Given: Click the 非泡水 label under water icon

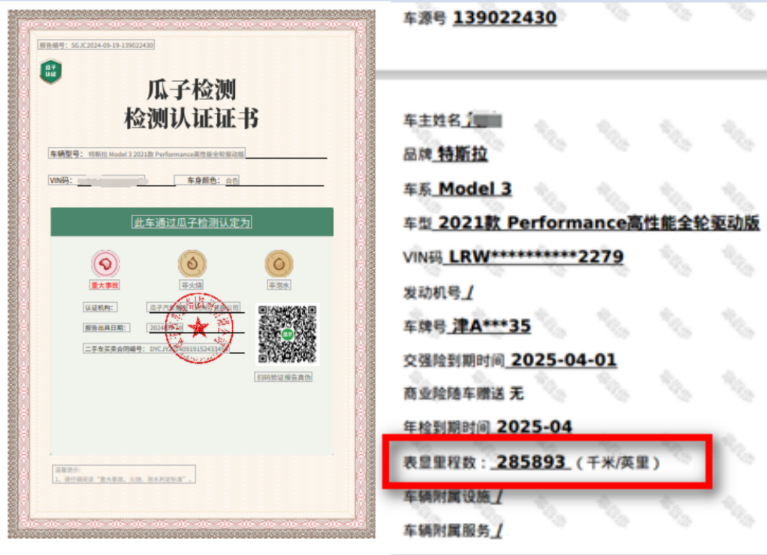Looking at the screenshot, I should click(x=279, y=285).
